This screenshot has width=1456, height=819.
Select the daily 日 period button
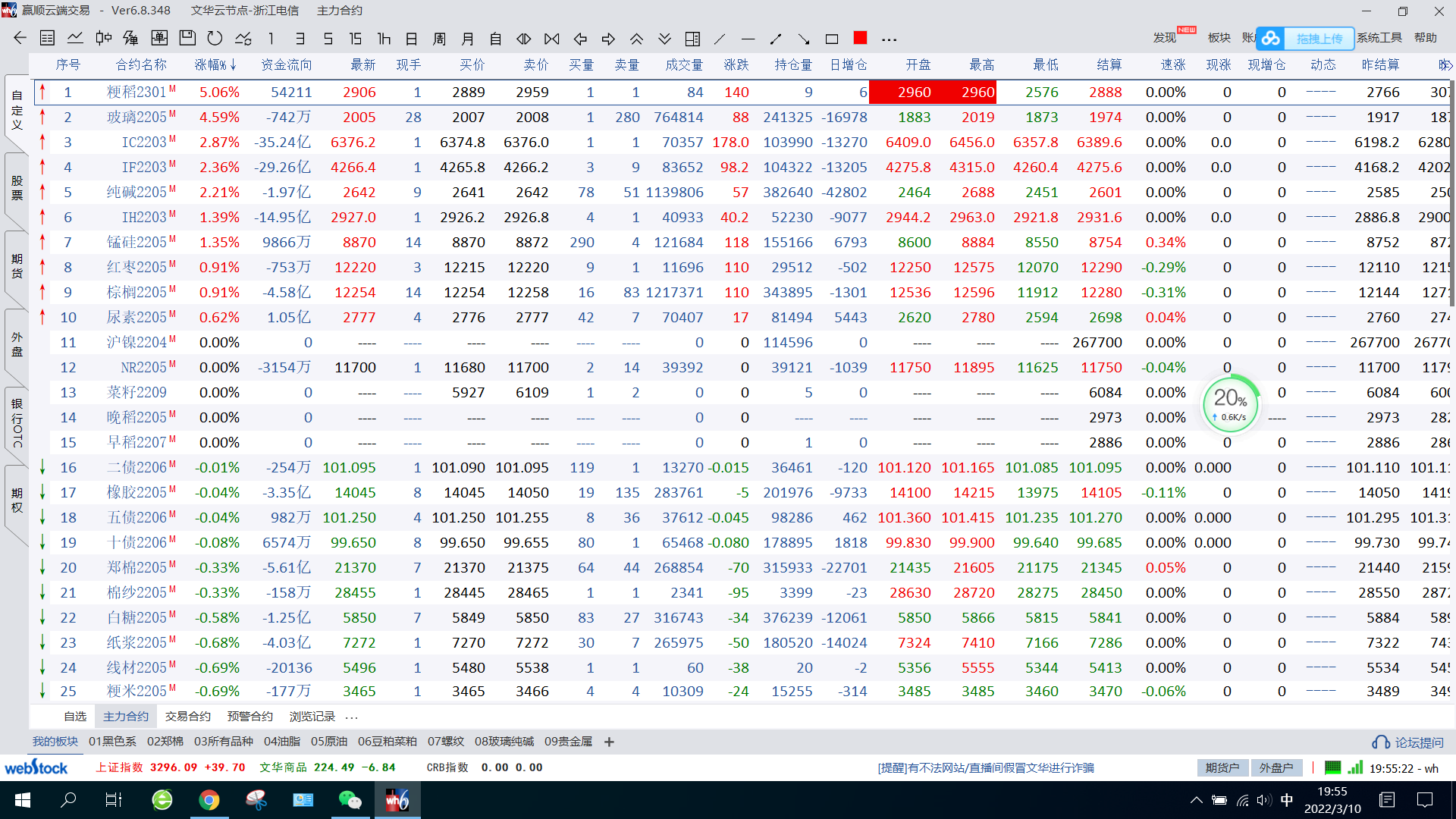click(412, 38)
